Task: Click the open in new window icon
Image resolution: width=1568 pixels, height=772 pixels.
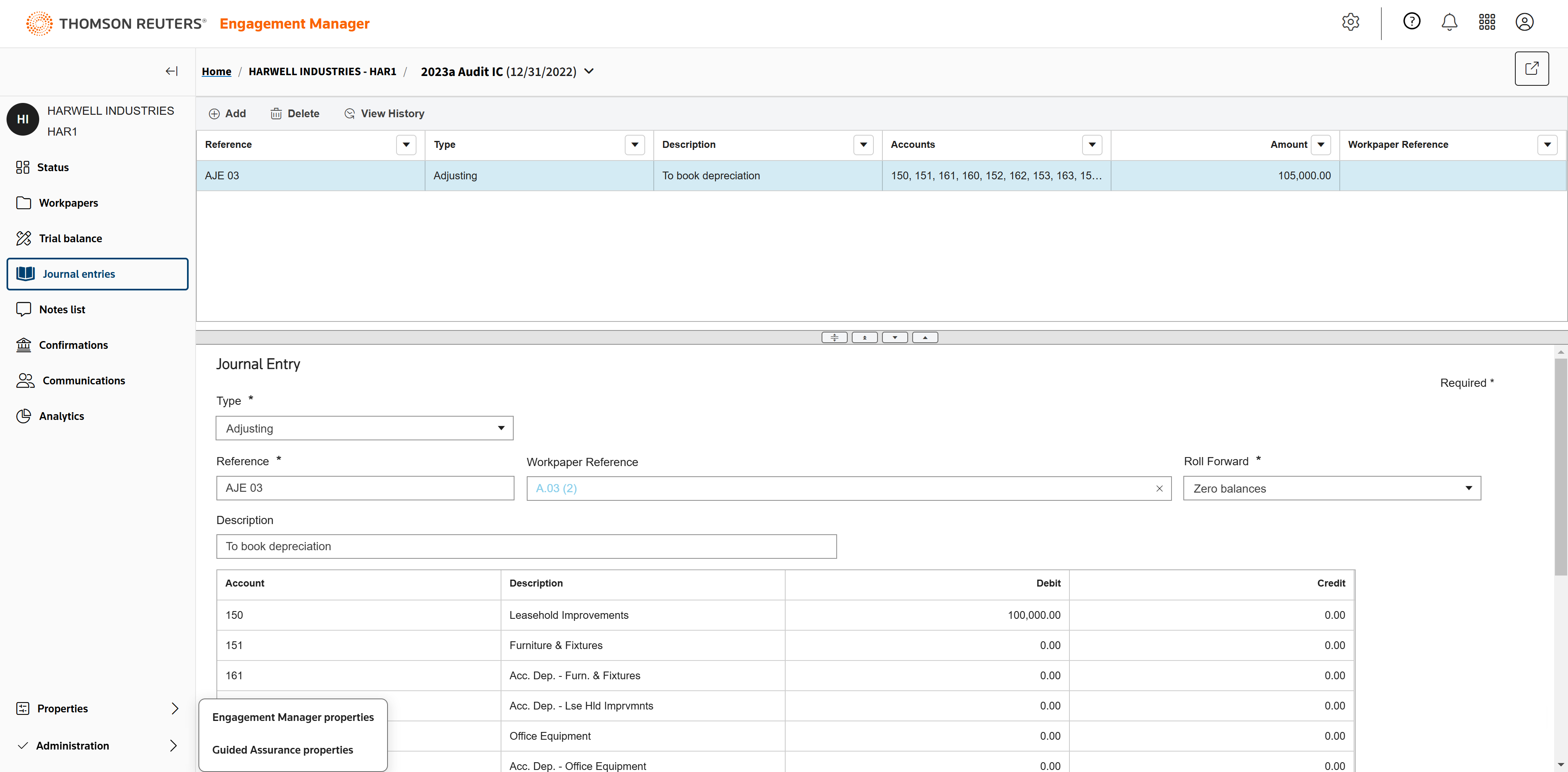Action: [1531, 69]
